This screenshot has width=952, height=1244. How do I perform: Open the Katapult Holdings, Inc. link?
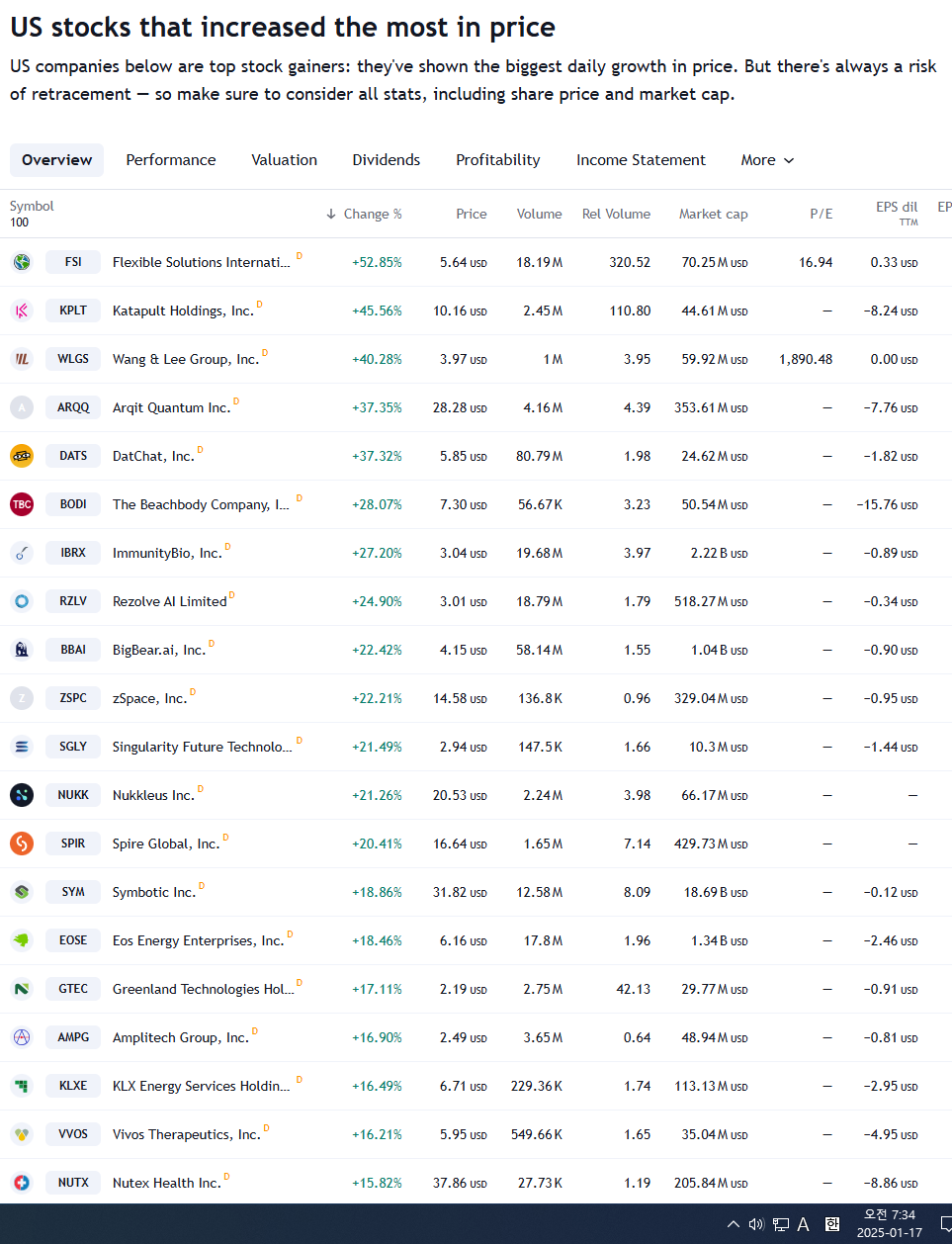[183, 311]
